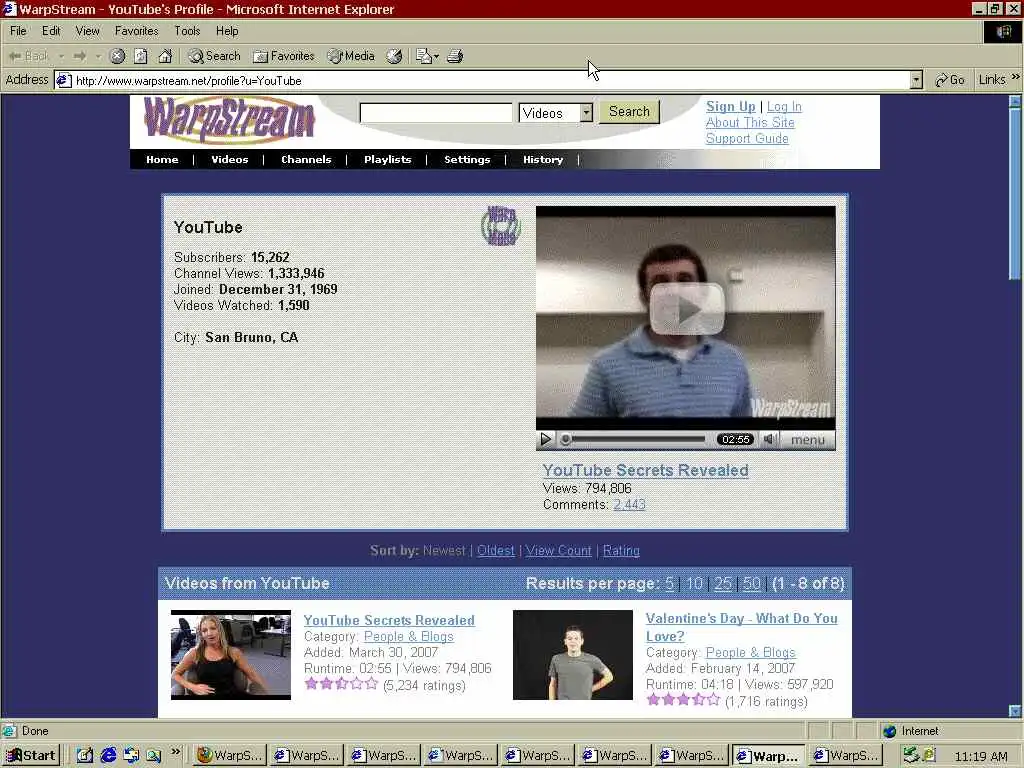The image size is (1024, 768).
Task: Mute the player with speaker icon
Action: (769, 440)
